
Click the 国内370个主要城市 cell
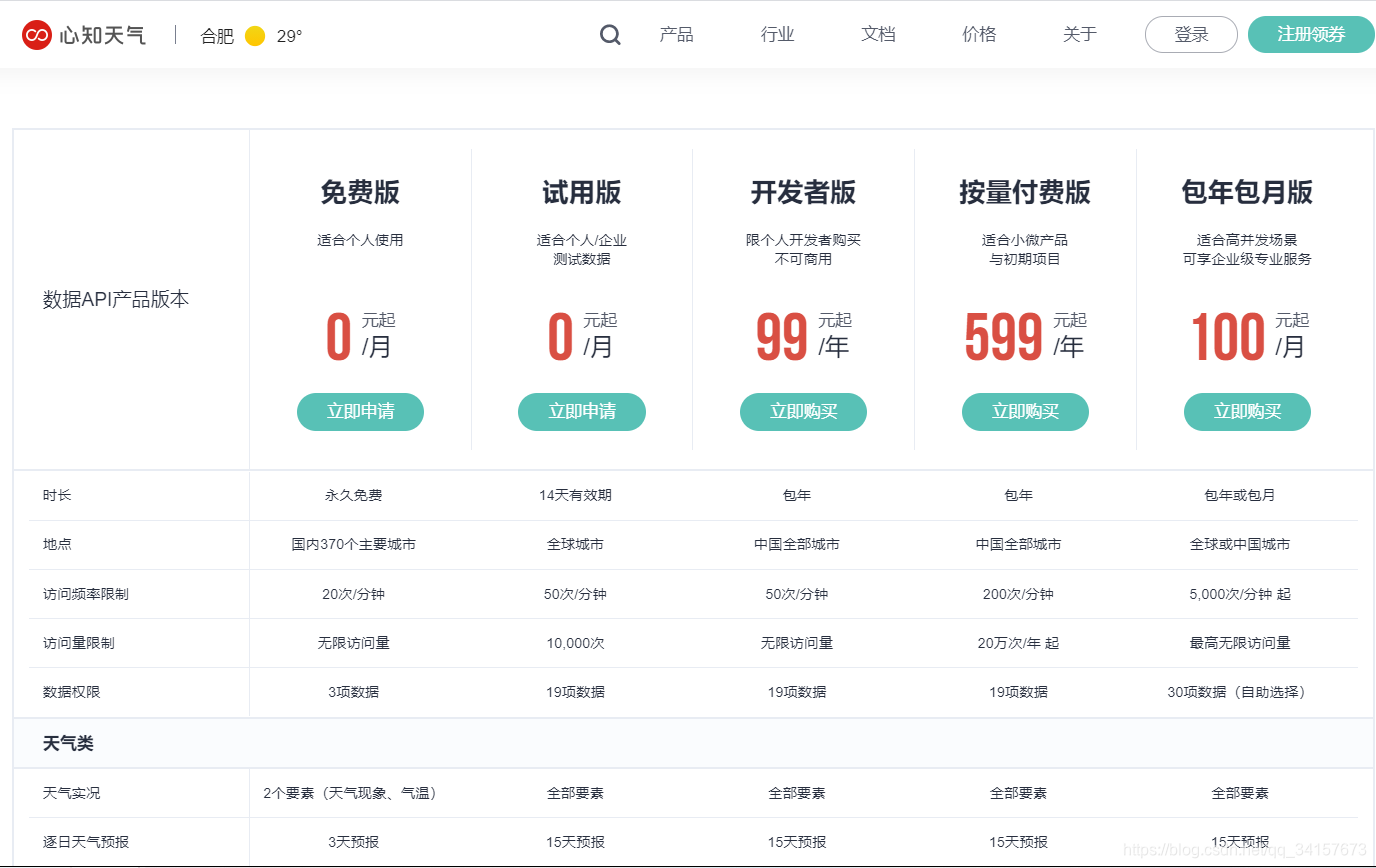click(353, 544)
